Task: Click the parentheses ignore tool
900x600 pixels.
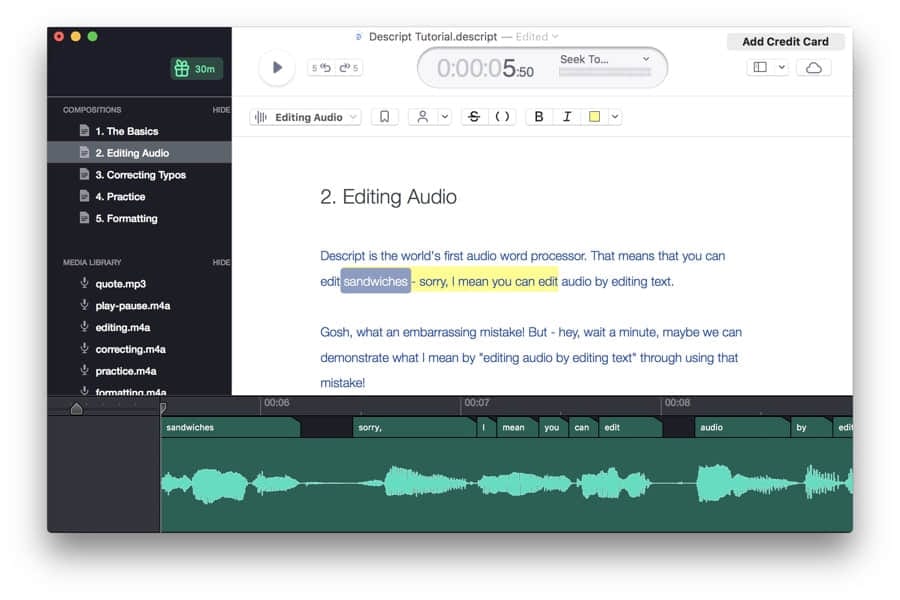Action: coord(502,117)
